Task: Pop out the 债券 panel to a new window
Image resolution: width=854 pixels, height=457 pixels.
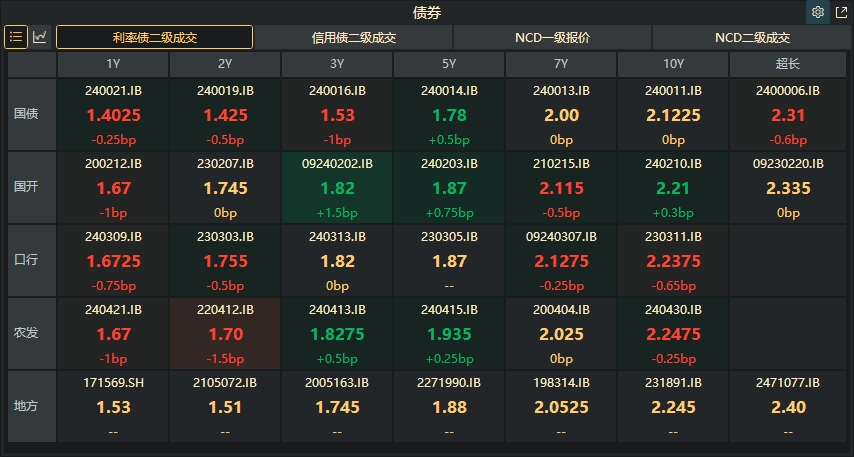Action: click(841, 13)
